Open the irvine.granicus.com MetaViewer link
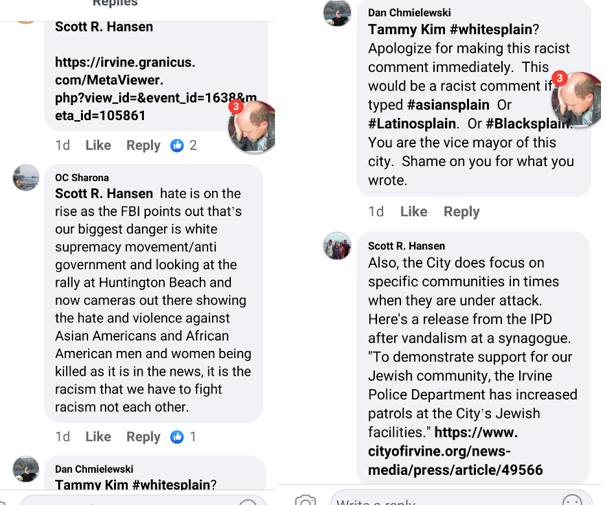 click(x=155, y=89)
